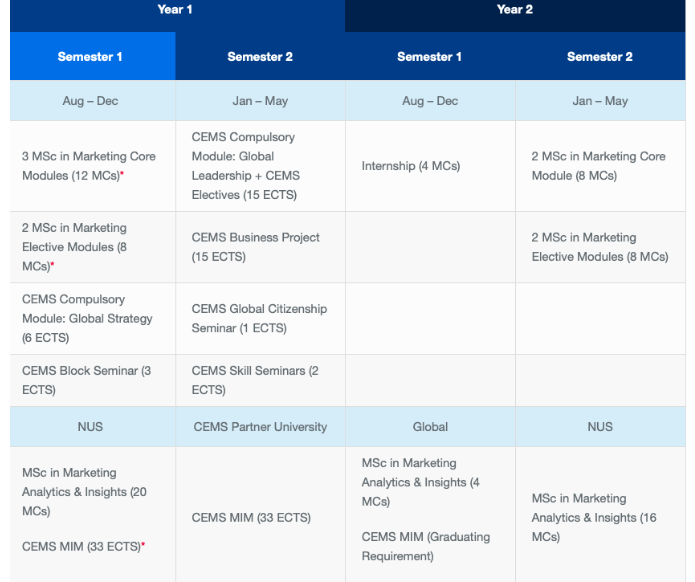
Task: Select 'CEMS MIM (Graduating Requirement)' text
Action: tap(426, 546)
